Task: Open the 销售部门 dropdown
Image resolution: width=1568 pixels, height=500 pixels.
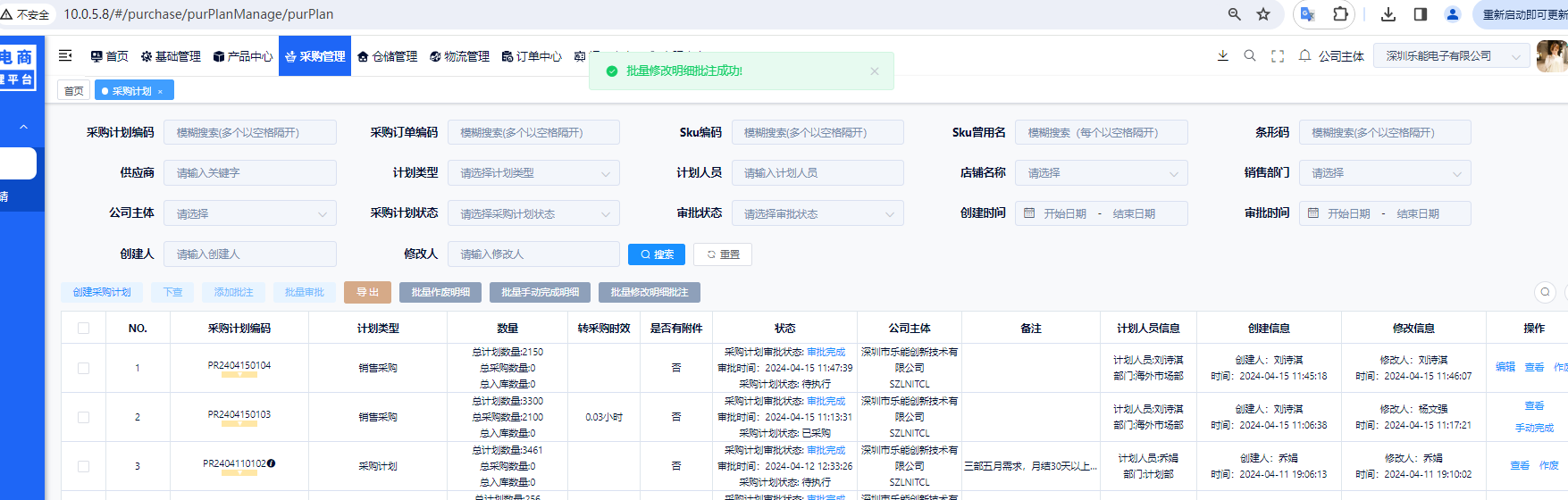Action: coord(1385,173)
